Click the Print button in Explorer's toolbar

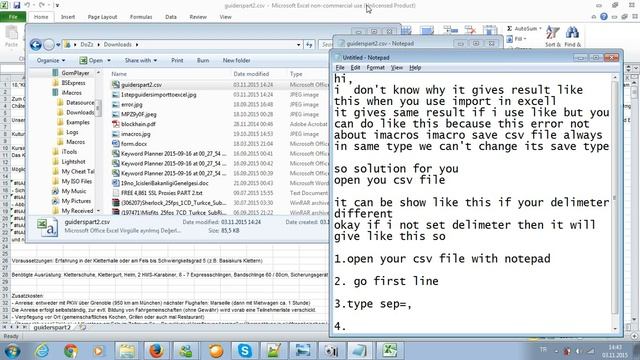click(x=177, y=60)
